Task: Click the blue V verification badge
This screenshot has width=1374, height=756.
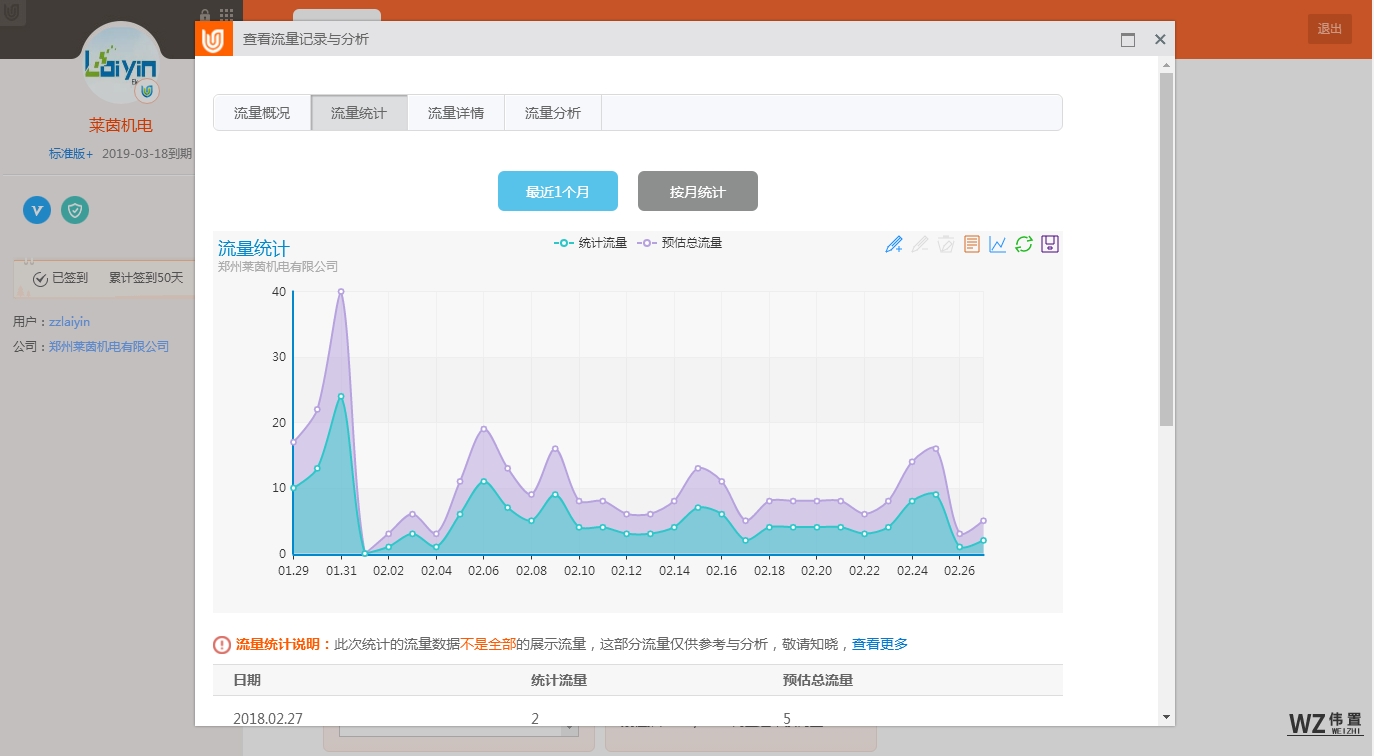Action: [37, 210]
